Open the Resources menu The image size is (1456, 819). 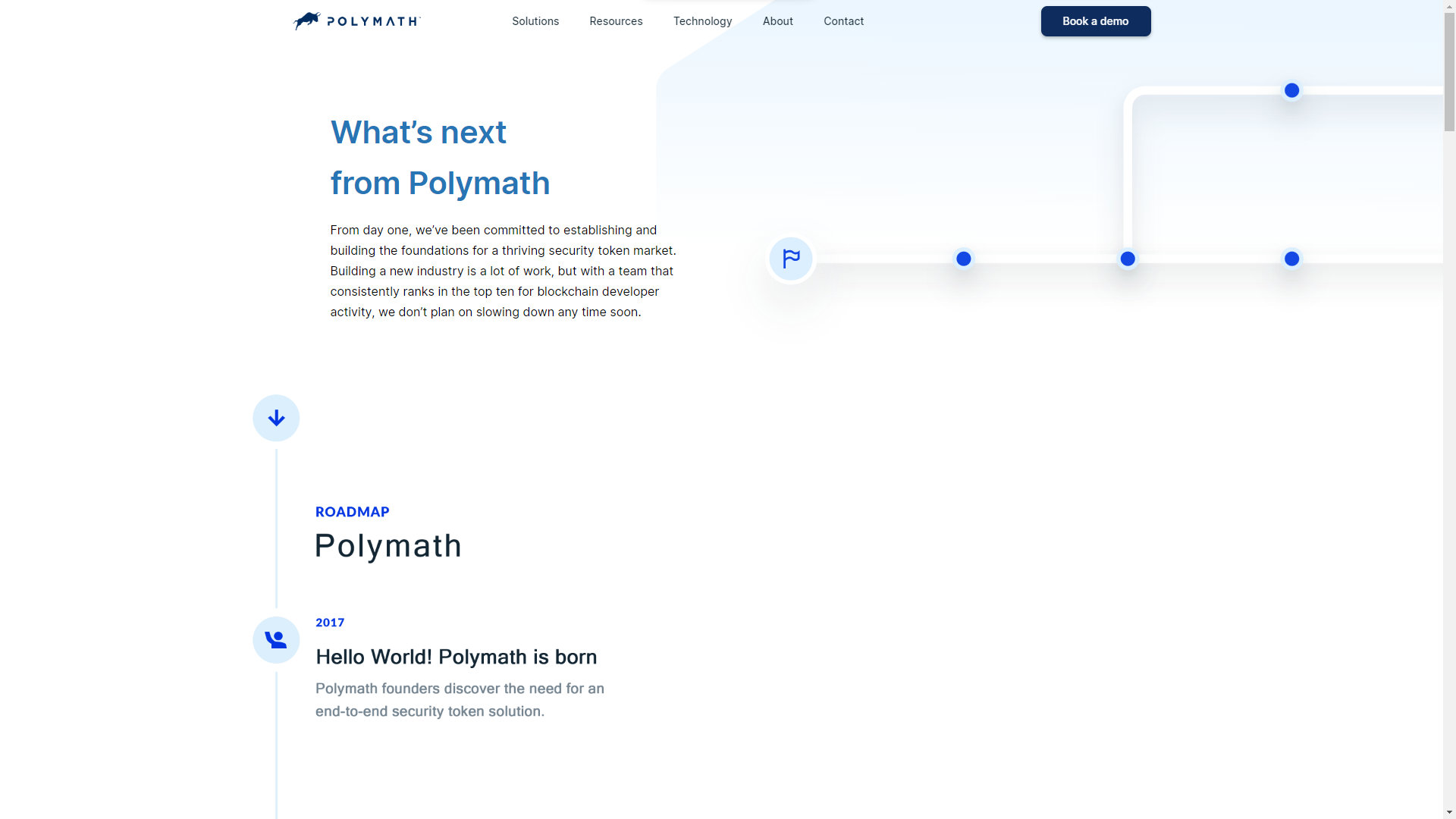pyautogui.click(x=616, y=21)
